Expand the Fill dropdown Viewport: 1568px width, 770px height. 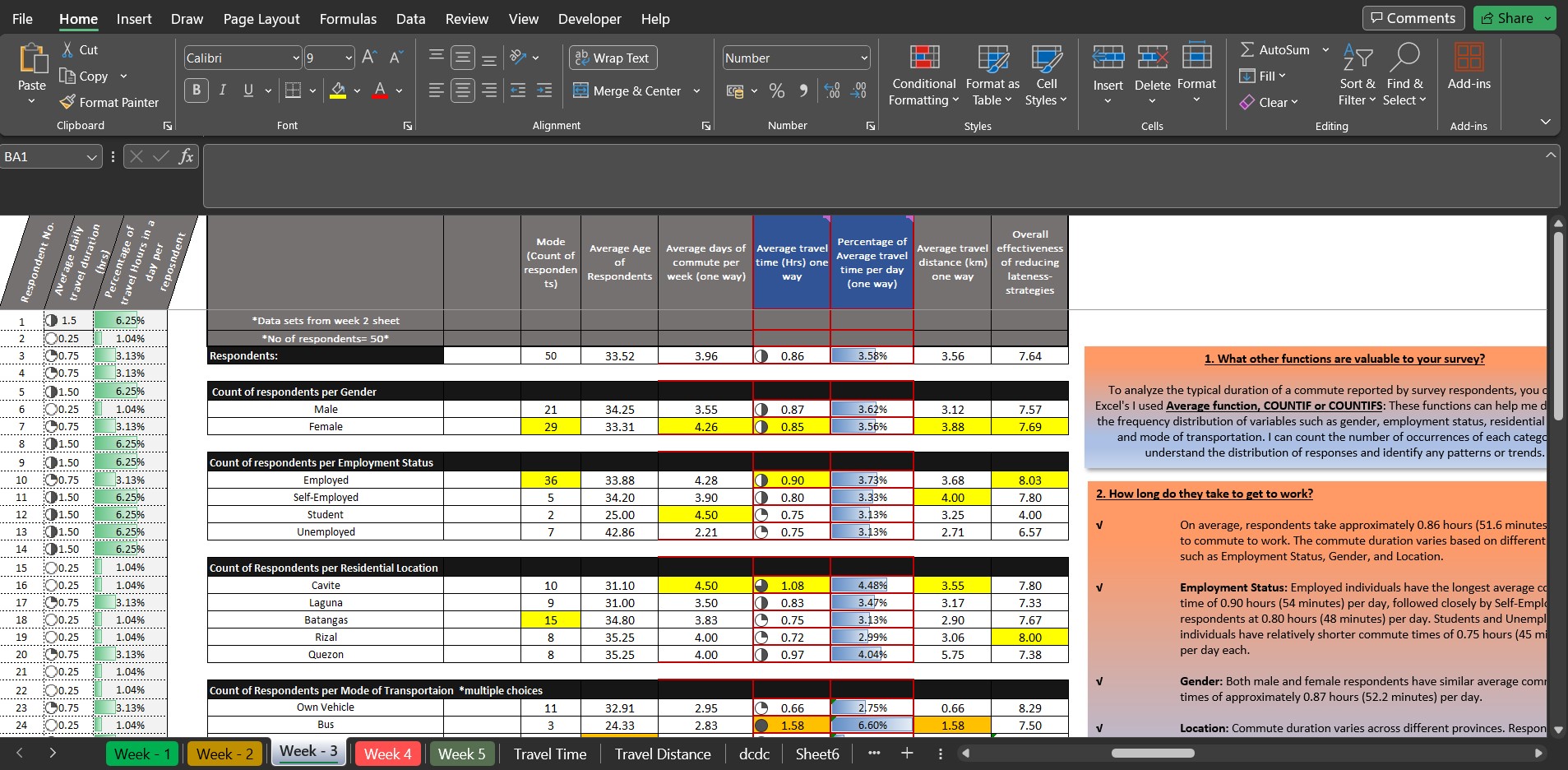(x=1282, y=77)
